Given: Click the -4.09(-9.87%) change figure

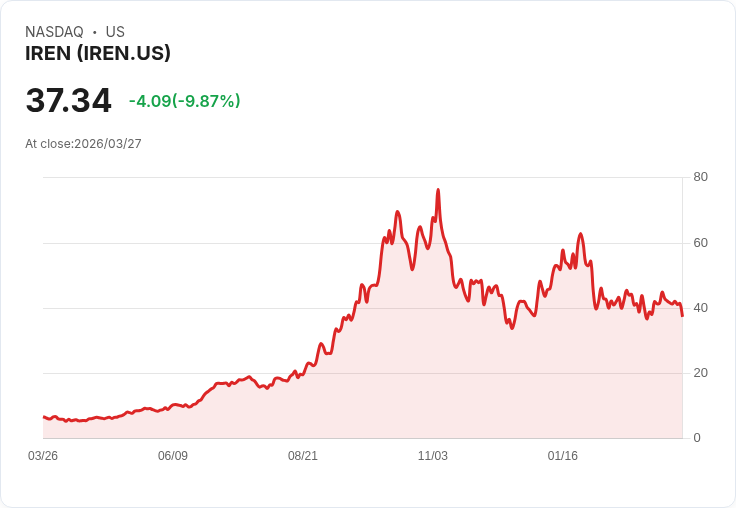Looking at the screenshot, I should 184,101.
